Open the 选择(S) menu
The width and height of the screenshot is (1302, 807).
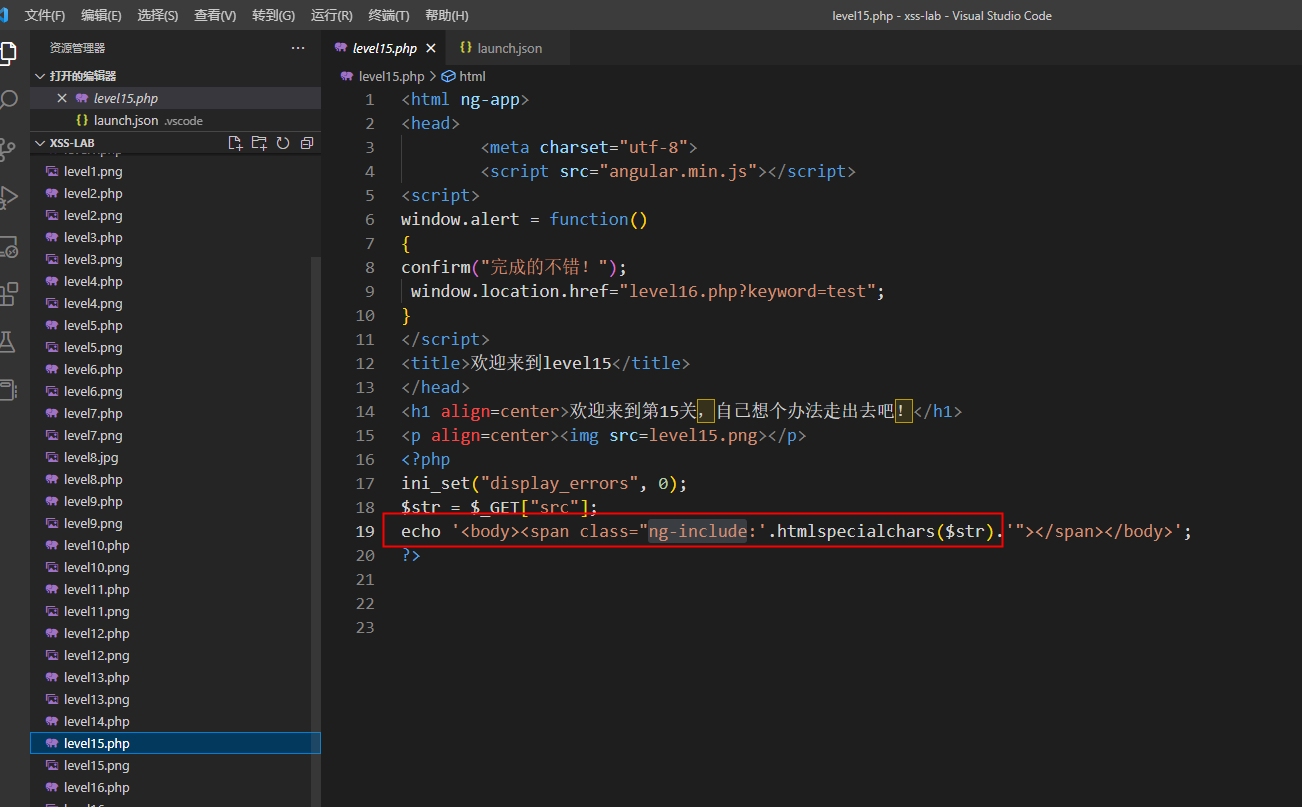158,15
